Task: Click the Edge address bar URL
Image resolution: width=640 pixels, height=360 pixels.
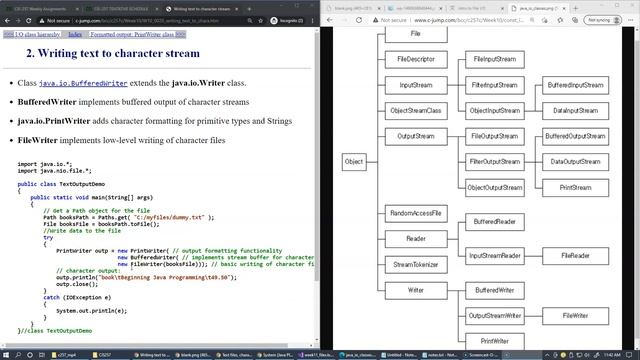Action: coord(469,20)
